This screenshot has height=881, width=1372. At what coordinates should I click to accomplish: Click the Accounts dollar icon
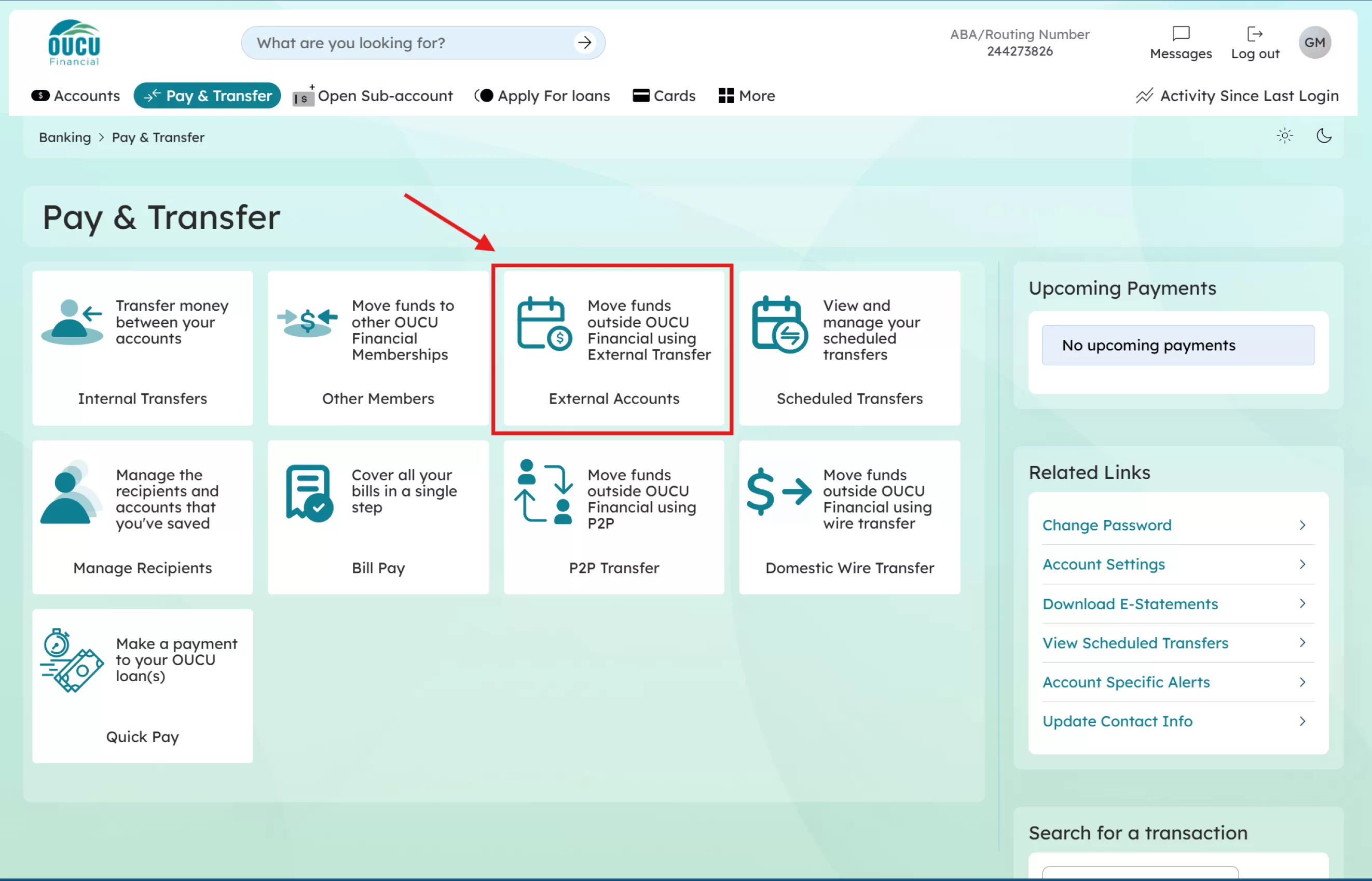(x=40, y=95)
